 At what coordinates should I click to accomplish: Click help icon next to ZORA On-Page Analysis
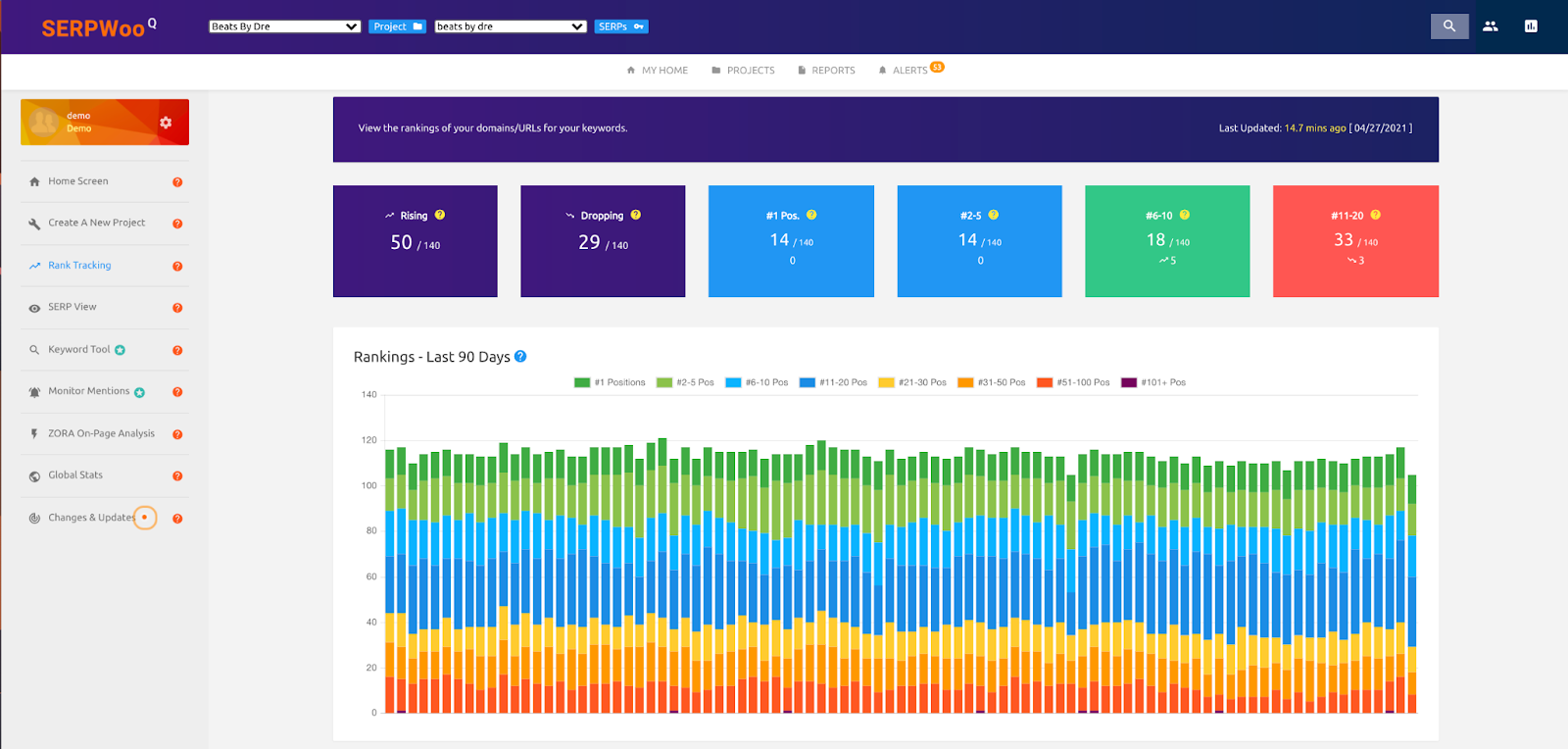coord(177,434)
